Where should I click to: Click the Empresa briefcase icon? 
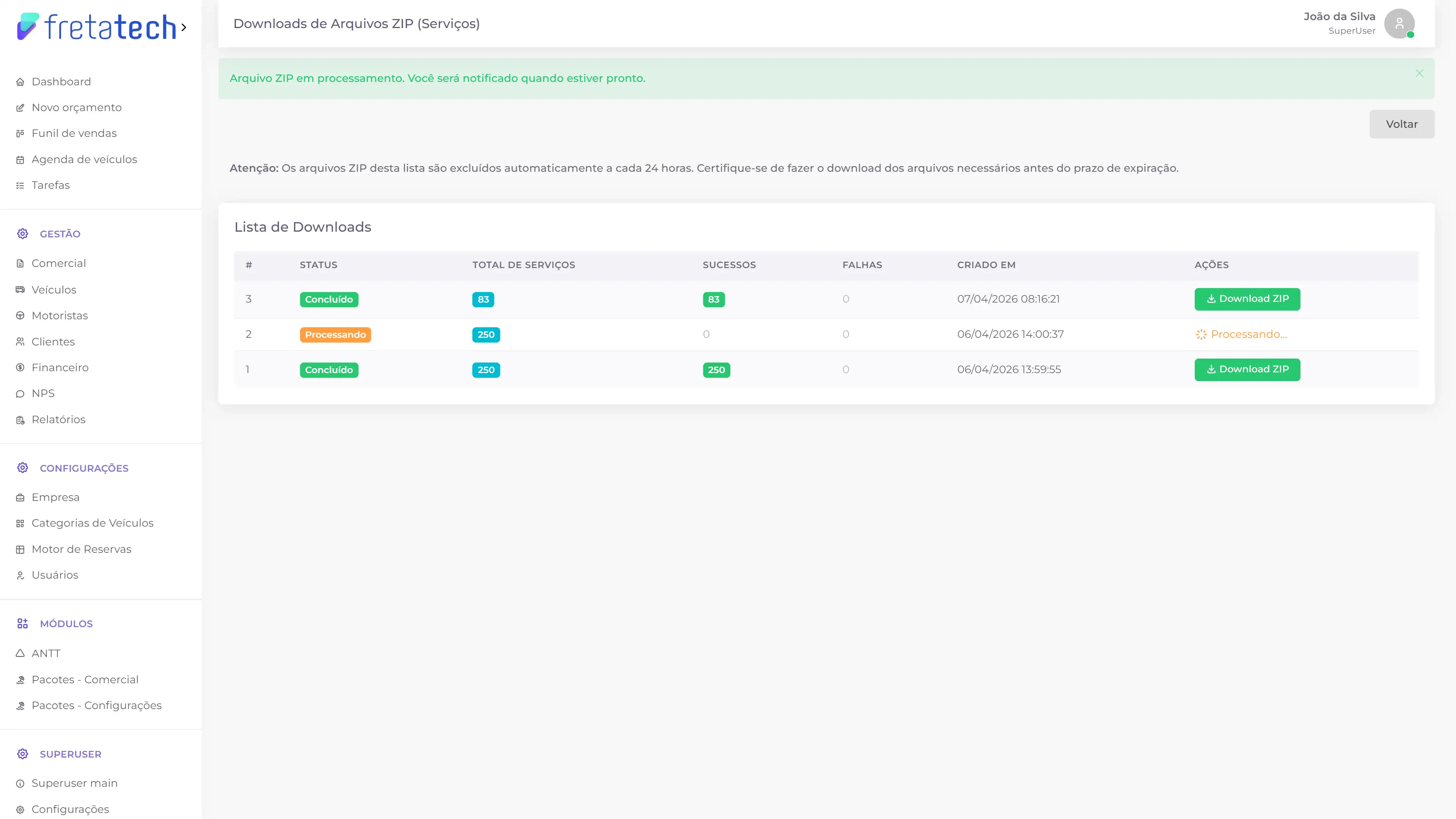(20, 497)
